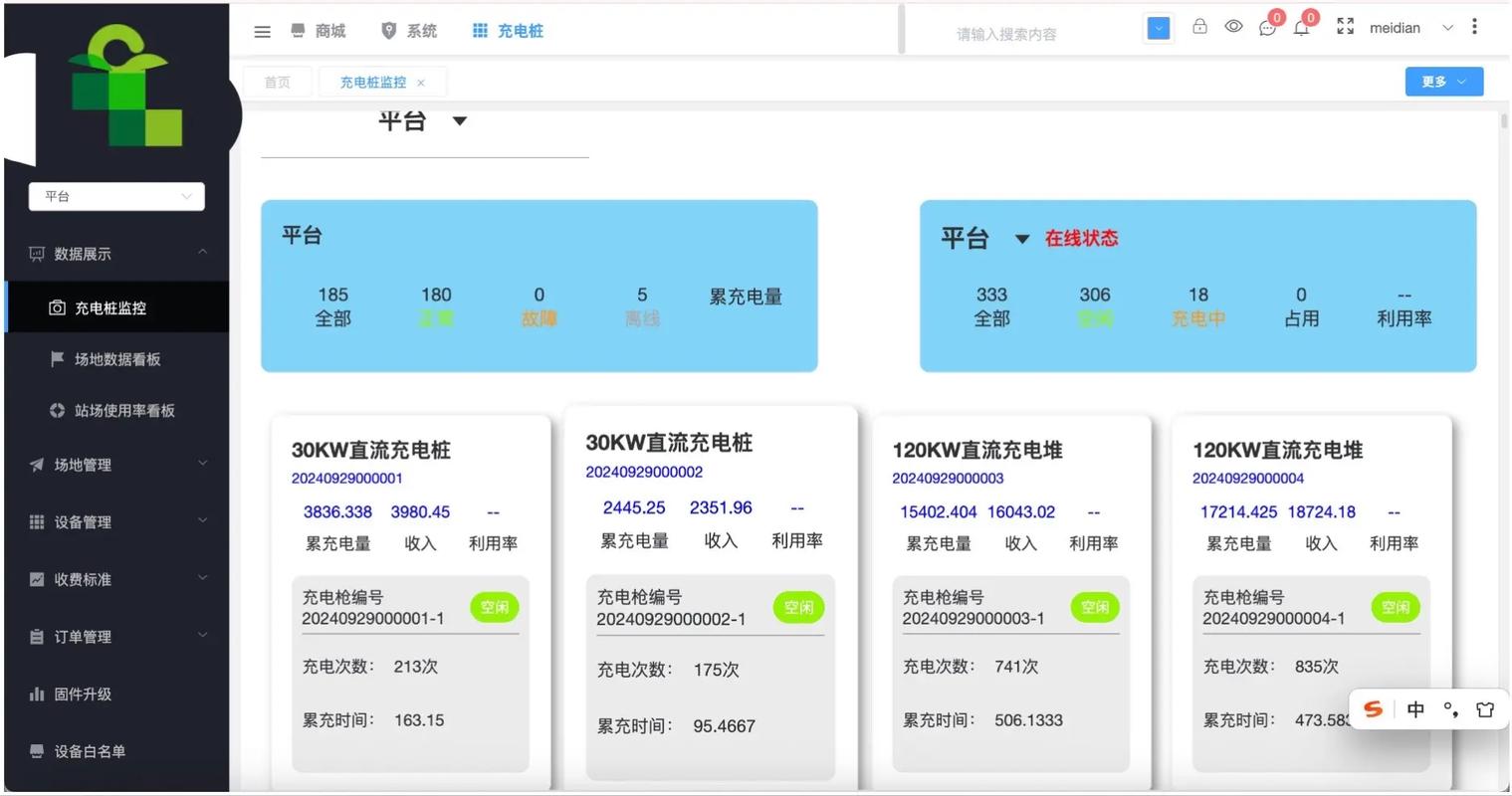The height and width of the screenshot is (796, 1512).
Task: Filter by 18 充电中 guns
Action: pos(1198,306)
